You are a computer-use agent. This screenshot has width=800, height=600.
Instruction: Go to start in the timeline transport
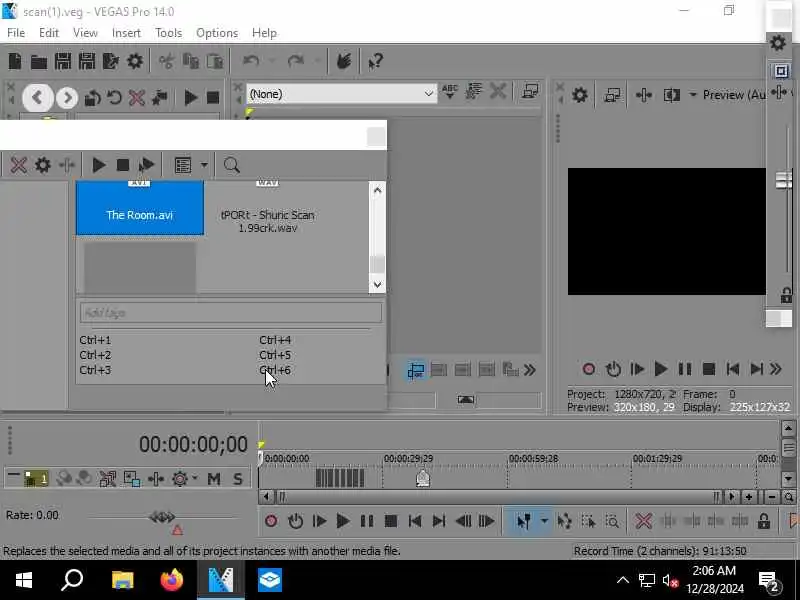click(415, 521)
